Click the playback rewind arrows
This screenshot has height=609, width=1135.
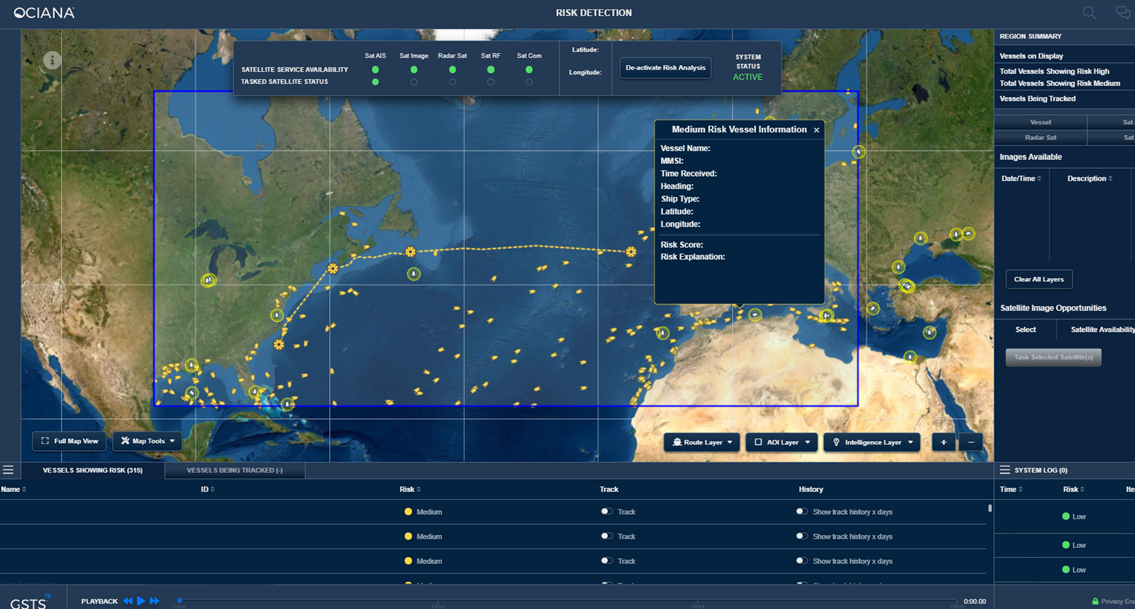(x=128, y=601)
